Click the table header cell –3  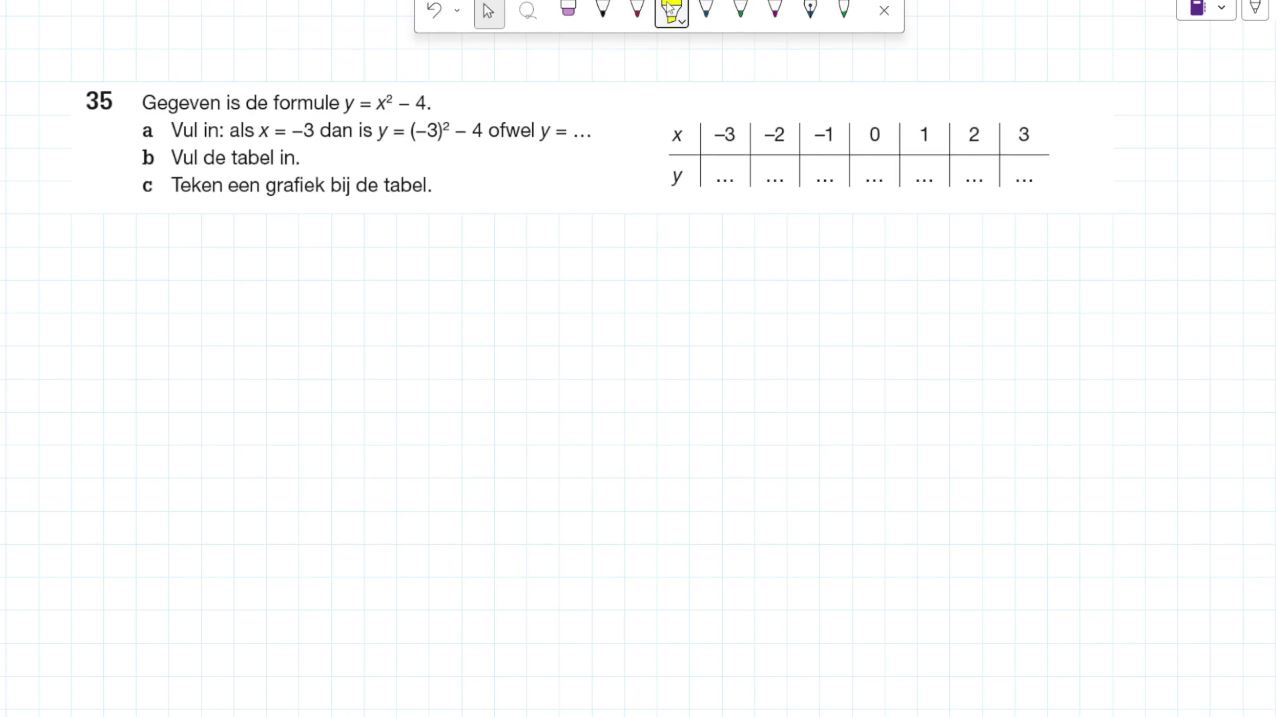point(725,135)
